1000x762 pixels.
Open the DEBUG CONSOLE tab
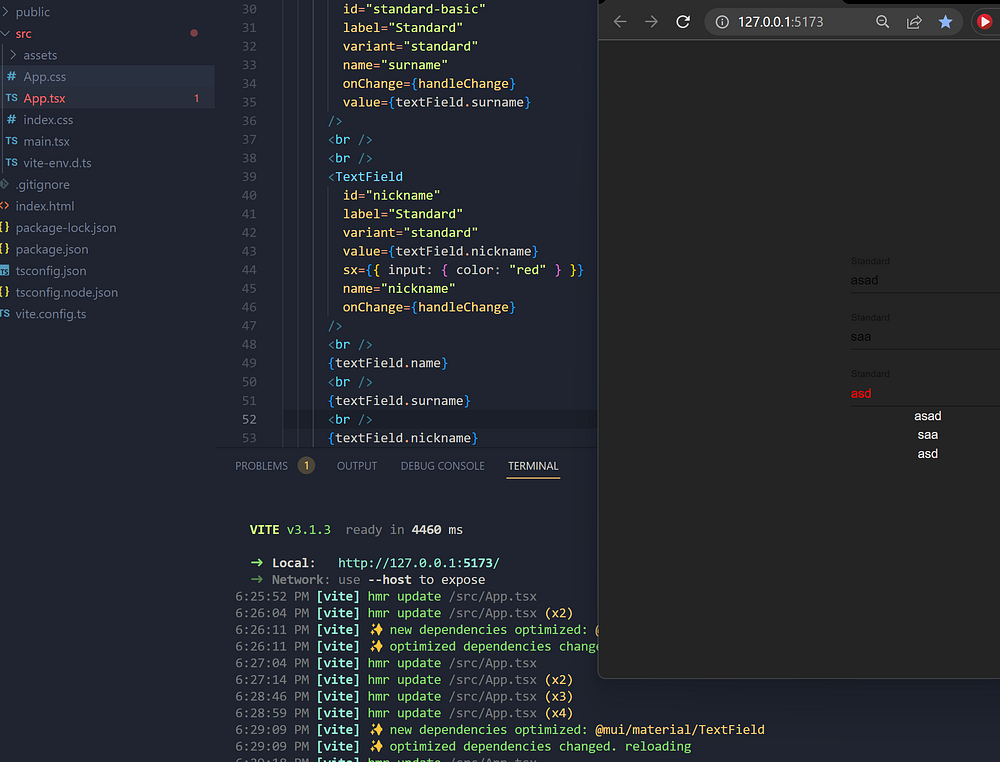(442, 466)
